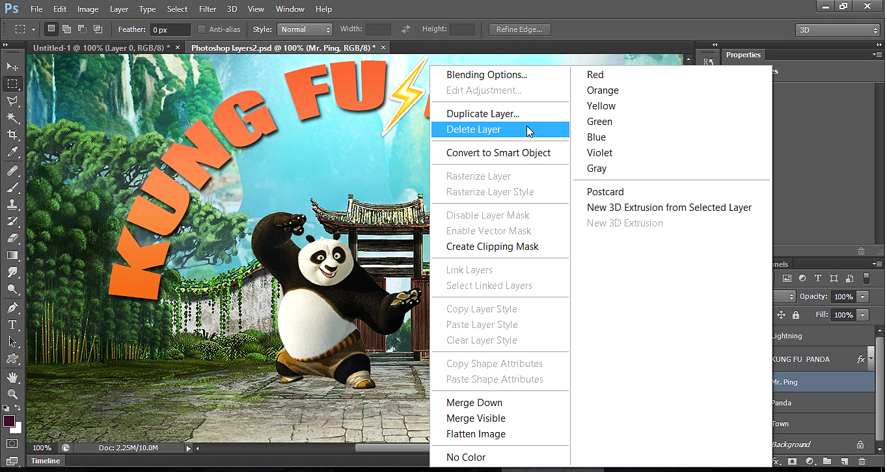Open the Filter menu

[208, 9]
